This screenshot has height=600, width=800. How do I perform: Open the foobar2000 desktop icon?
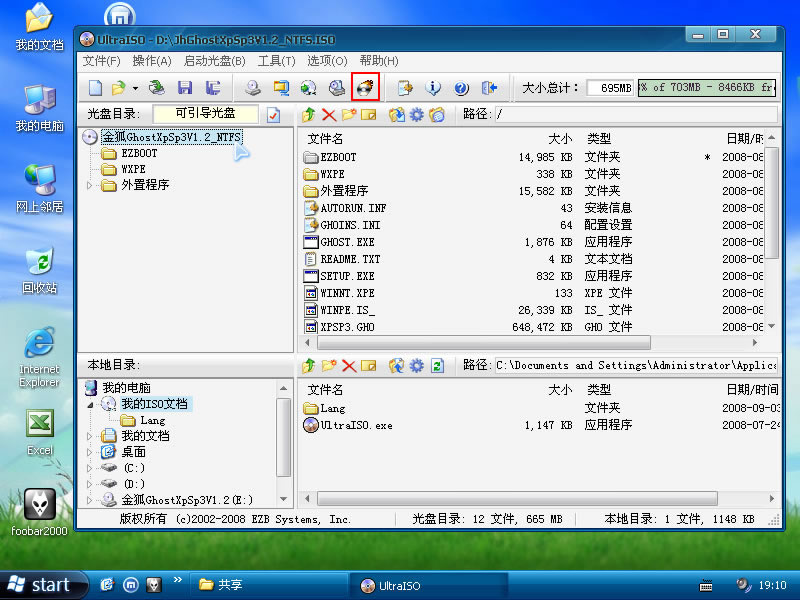(x=39, y=512)
